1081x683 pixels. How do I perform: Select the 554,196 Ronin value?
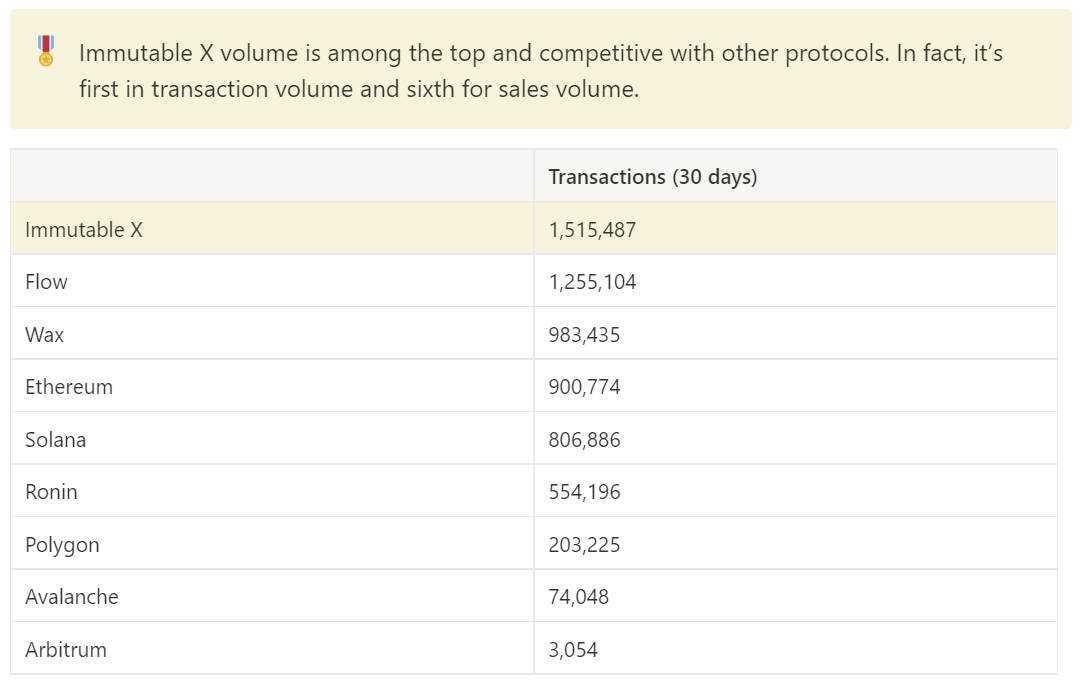584,492
